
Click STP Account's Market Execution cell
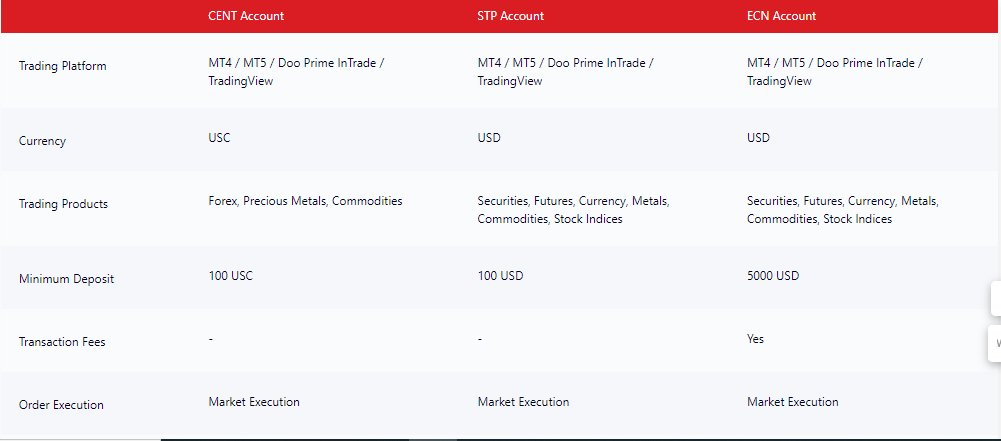[x=523, y=402]
